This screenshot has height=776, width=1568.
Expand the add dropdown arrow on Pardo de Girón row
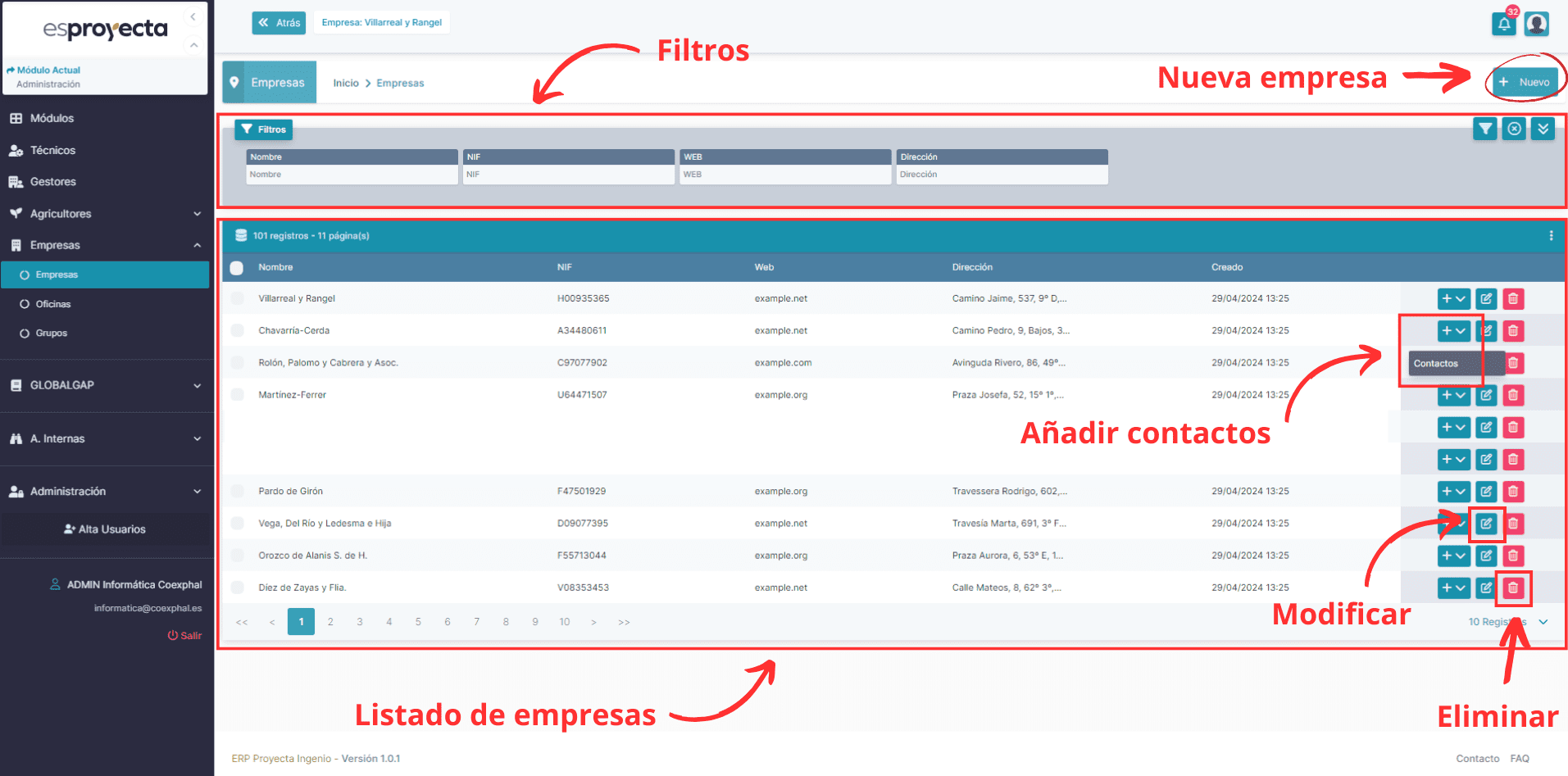[1460, 491]
